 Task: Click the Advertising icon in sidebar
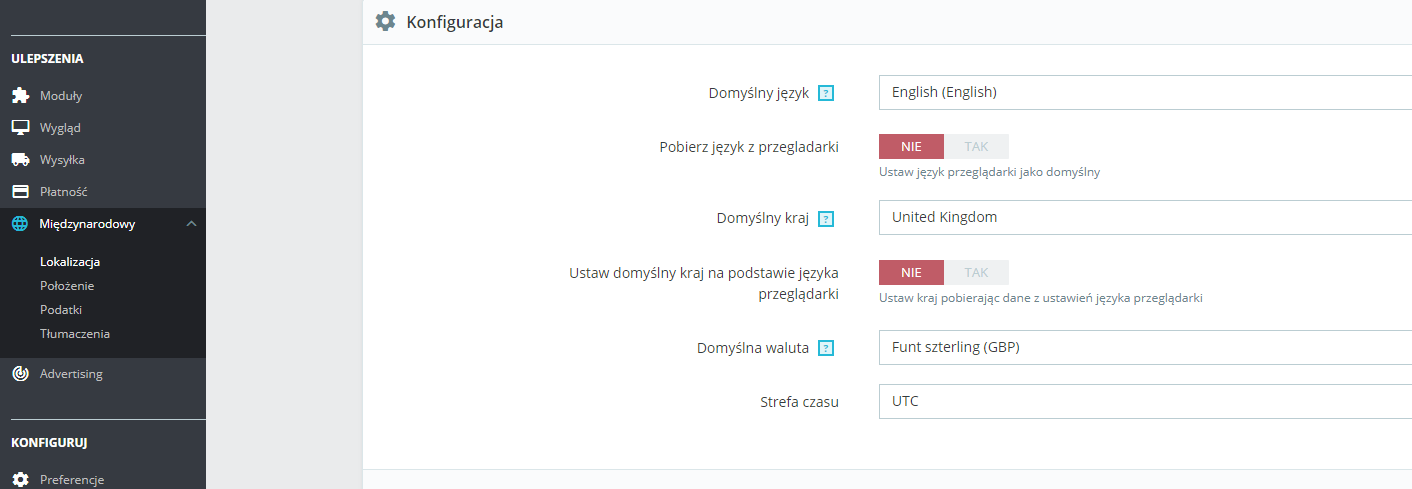tap(20, 374)
